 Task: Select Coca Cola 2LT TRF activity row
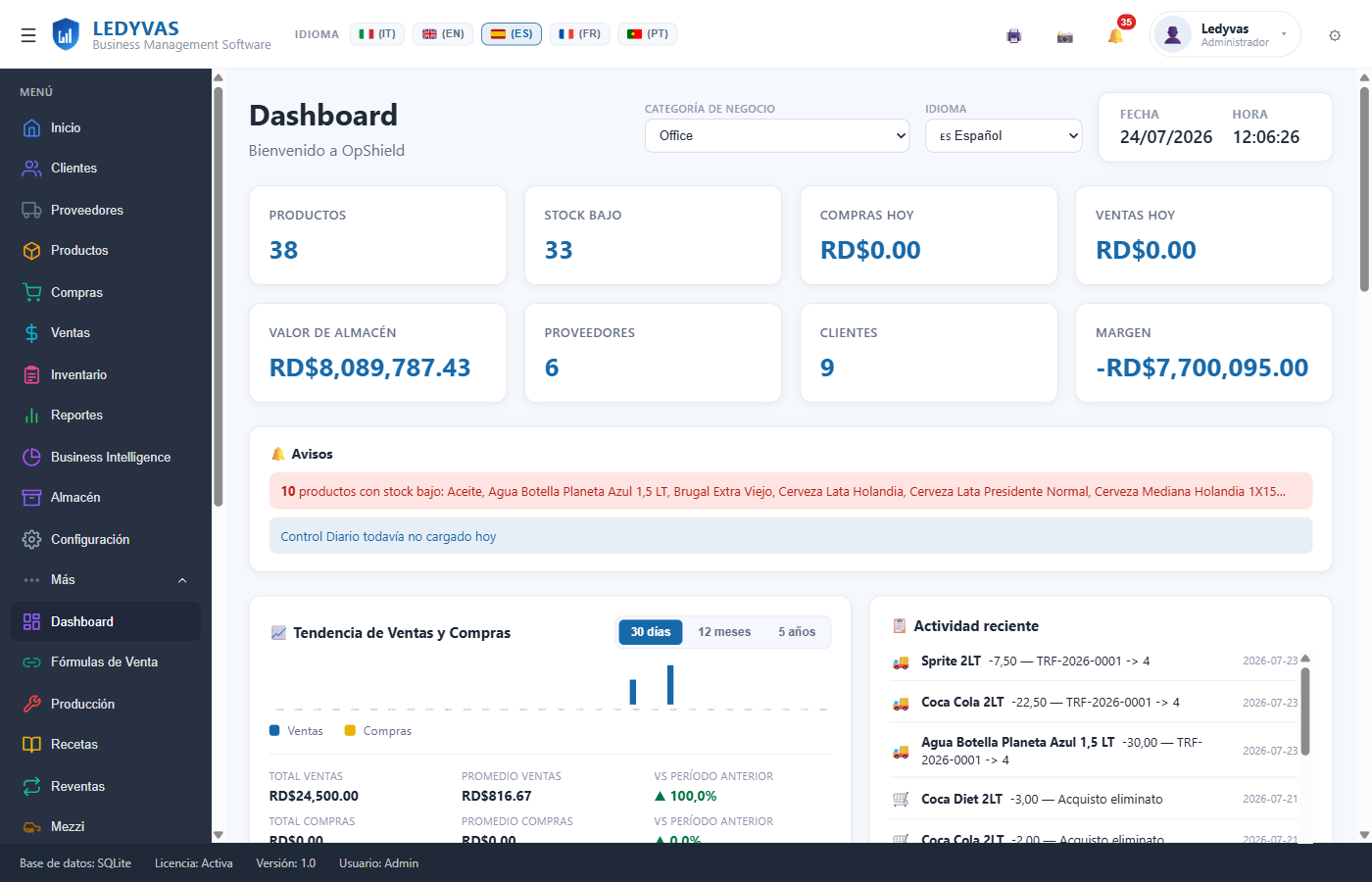pyautogui.click(x=1095, y=703)
